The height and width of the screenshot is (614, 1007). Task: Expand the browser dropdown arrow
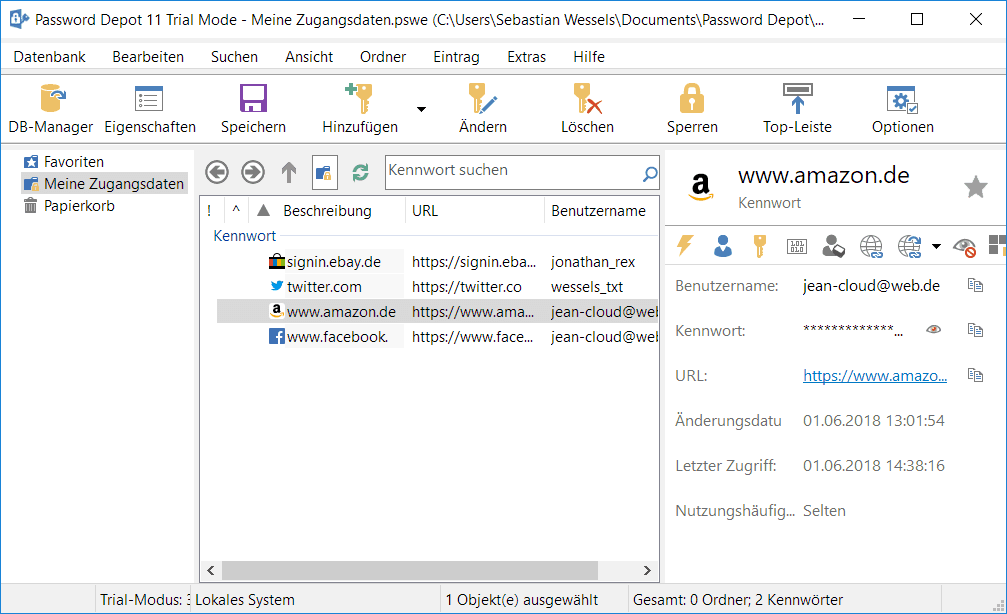pos(936,247)
